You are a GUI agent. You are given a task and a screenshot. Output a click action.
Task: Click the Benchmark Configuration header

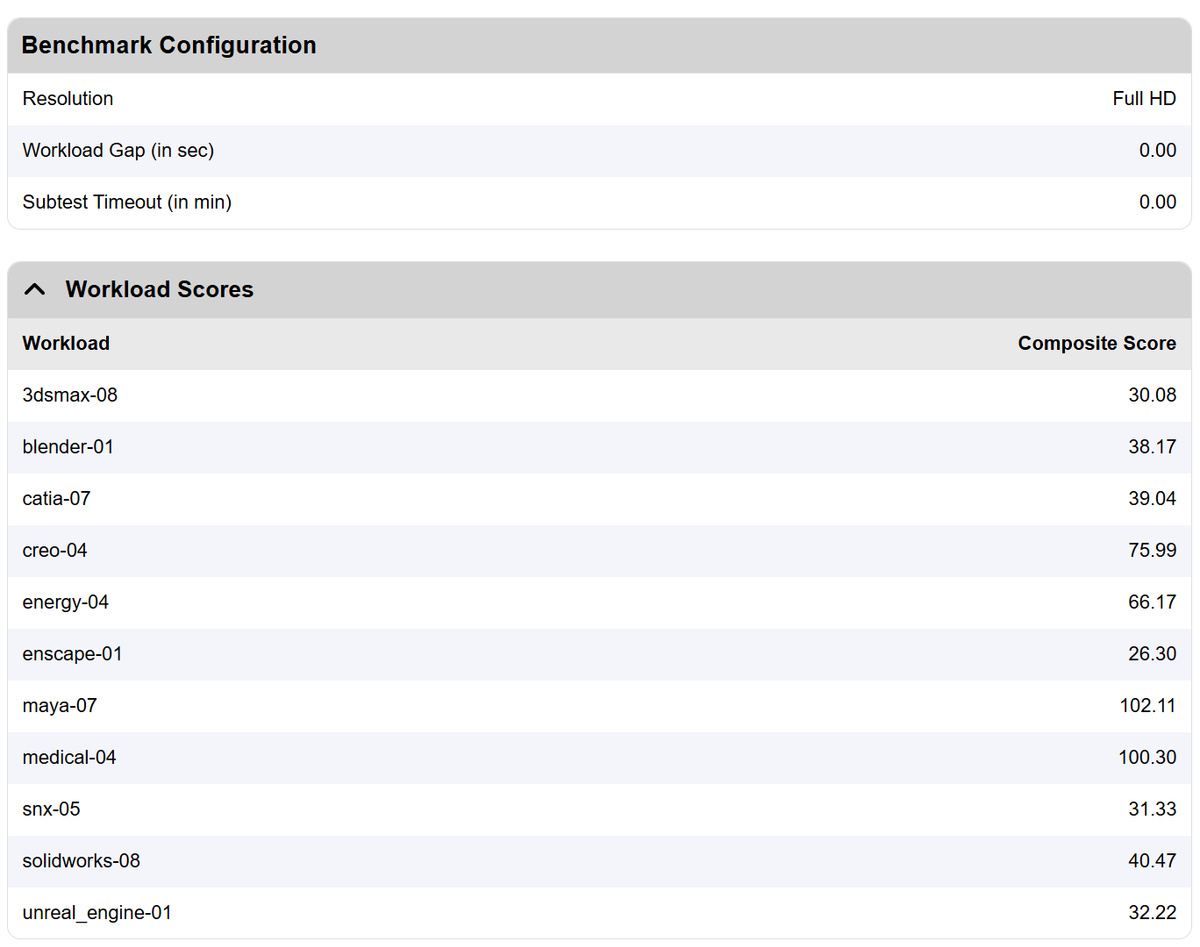169,46
